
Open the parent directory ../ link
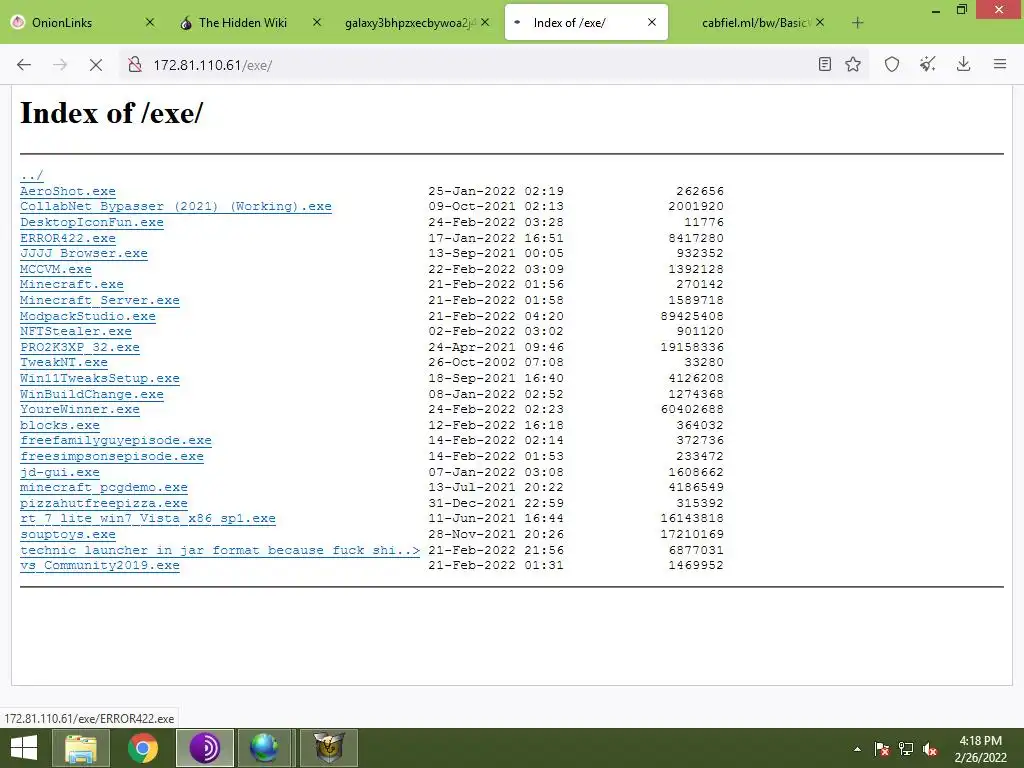click(x=31, y=175)
